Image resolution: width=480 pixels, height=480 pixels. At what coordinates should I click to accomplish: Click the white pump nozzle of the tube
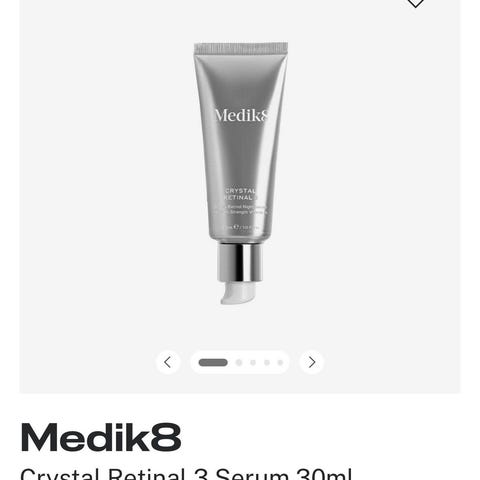pyautogui.click(x=237, y=293)
